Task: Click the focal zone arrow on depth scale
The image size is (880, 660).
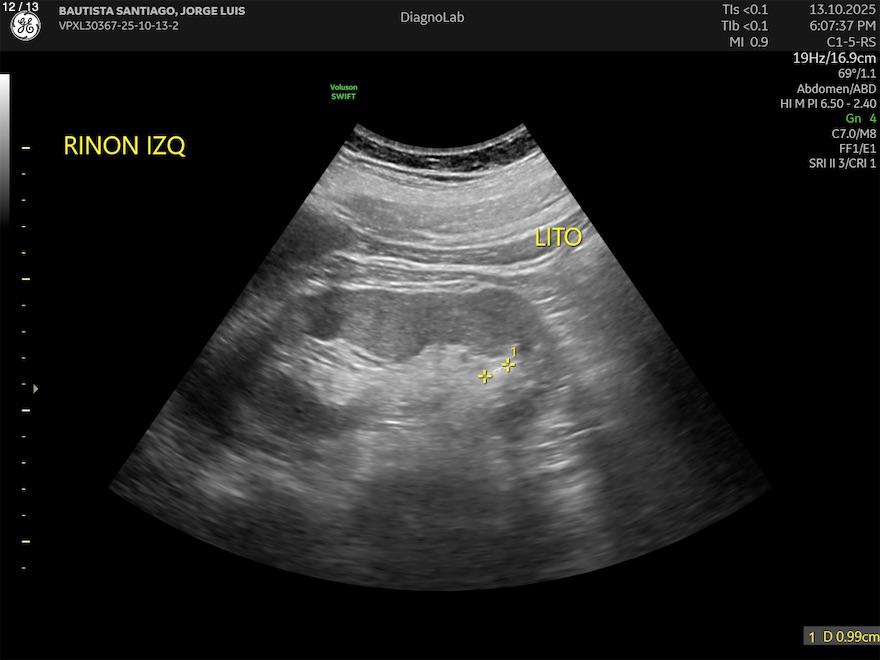Action: point(37,388)
